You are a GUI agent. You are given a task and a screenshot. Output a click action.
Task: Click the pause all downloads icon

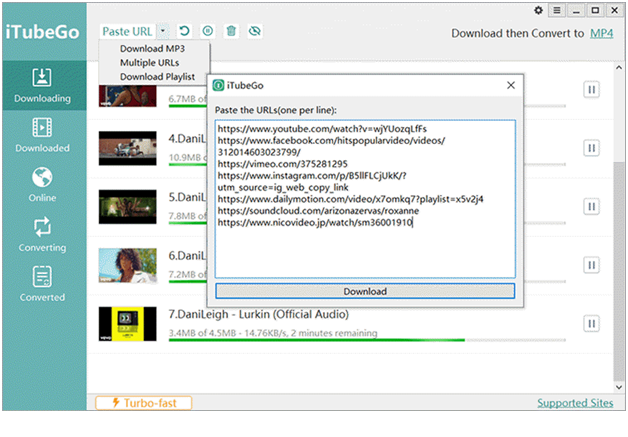[x=207, y=31]
